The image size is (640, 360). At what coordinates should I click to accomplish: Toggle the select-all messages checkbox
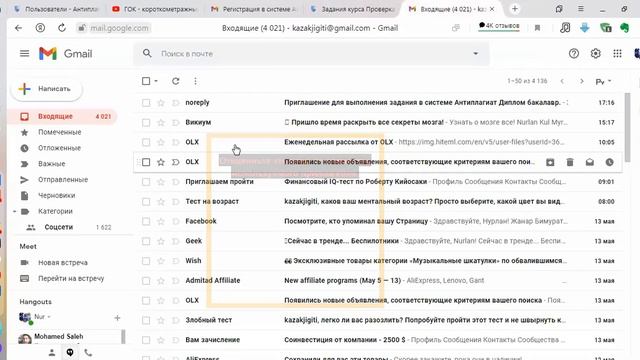pos(146,81)
